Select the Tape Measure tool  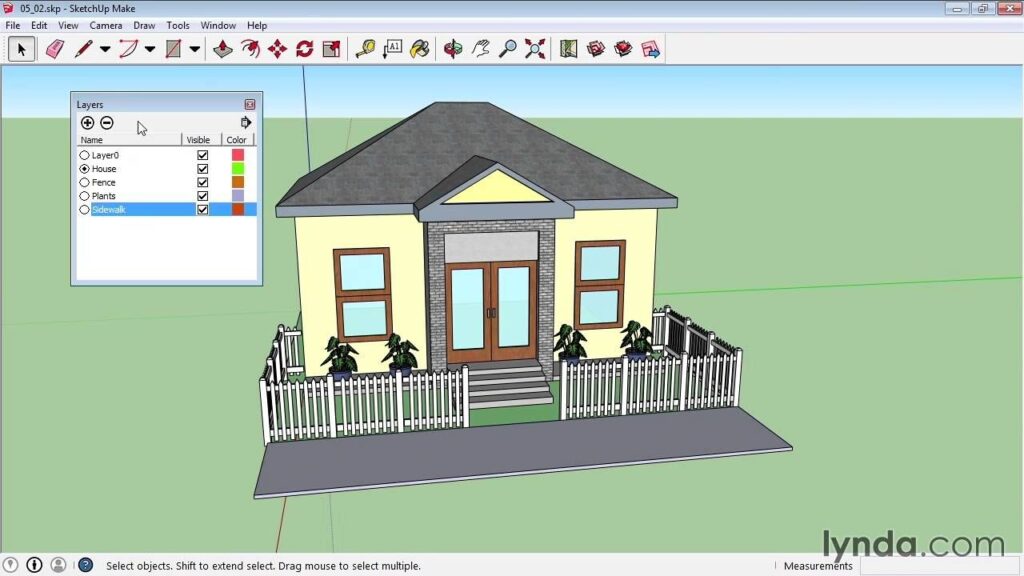(364, 47)
